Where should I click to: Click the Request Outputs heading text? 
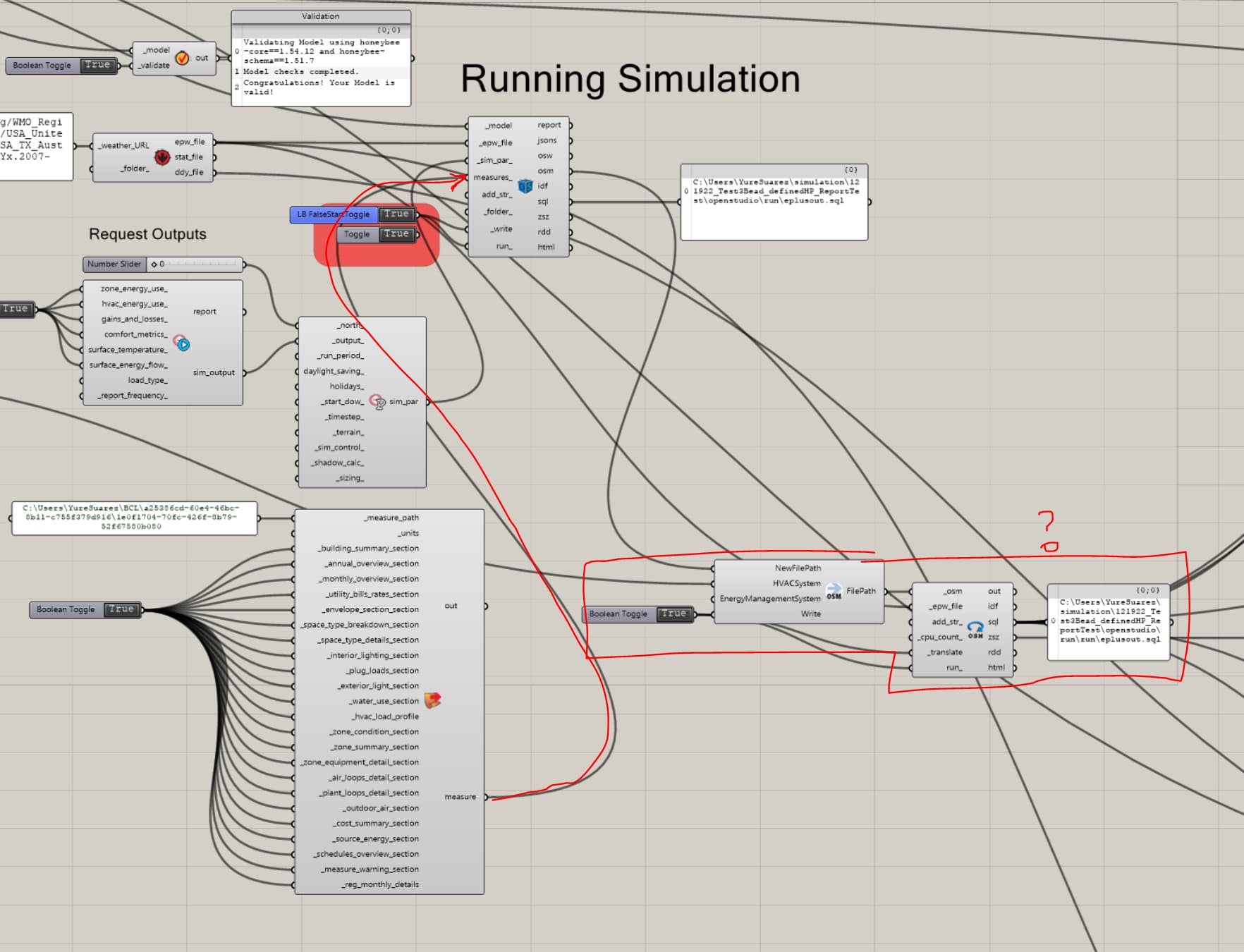click(x=147, y=234)
